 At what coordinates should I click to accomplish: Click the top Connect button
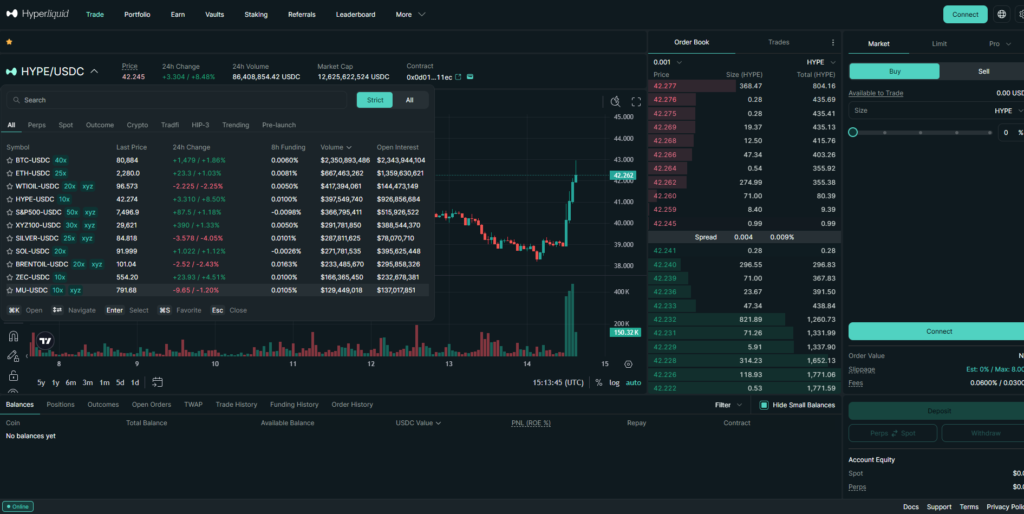click(x=965, y=14)
